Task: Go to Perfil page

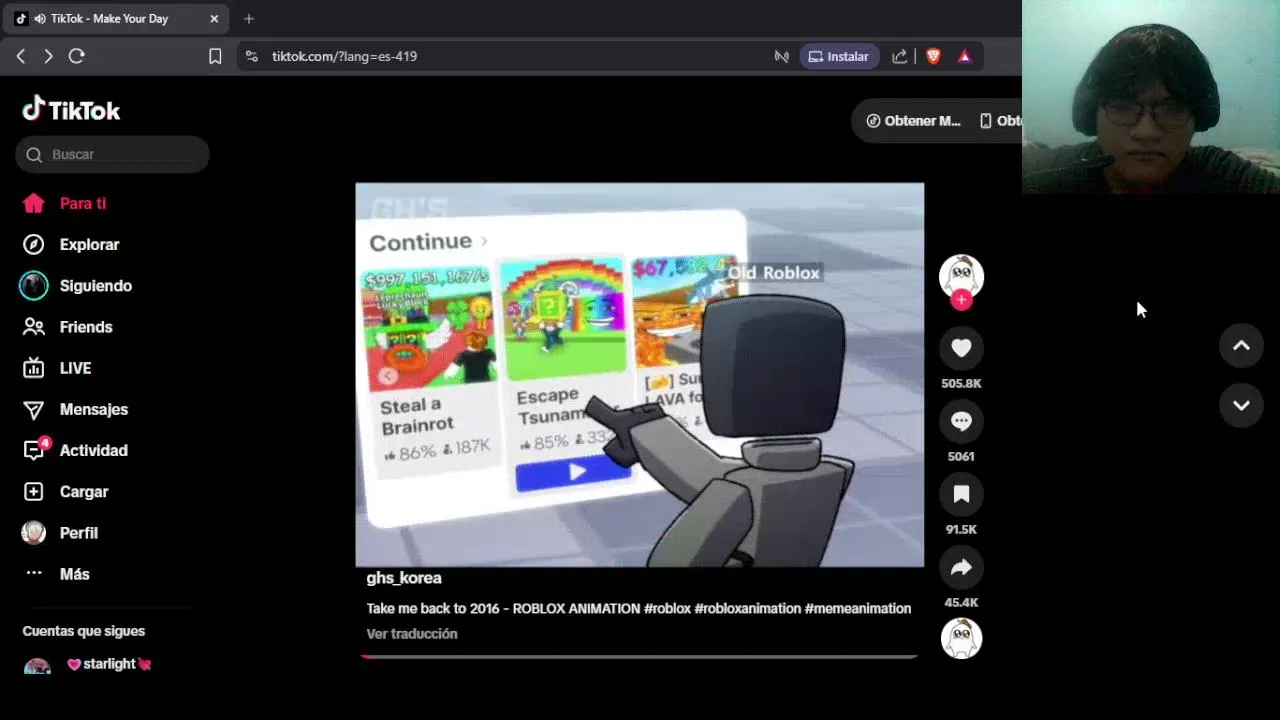Action: point(60,533)
